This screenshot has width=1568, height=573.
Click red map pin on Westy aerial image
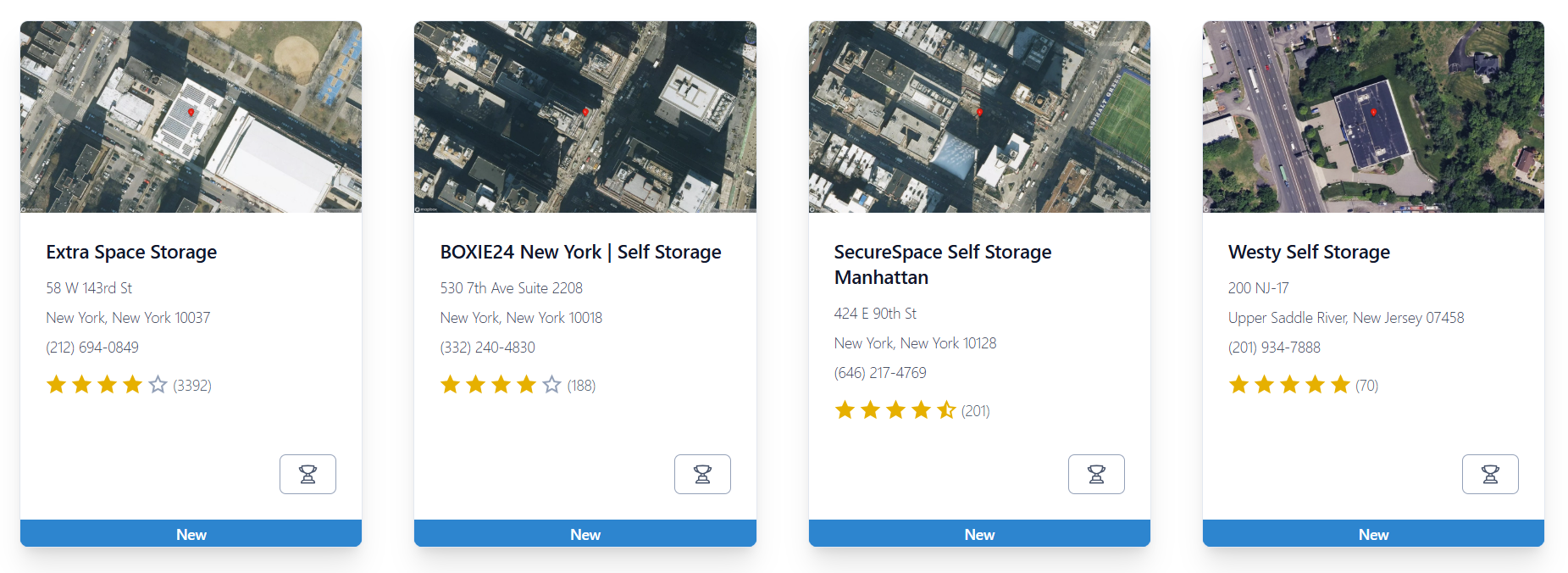click(x=1373, y=112)
